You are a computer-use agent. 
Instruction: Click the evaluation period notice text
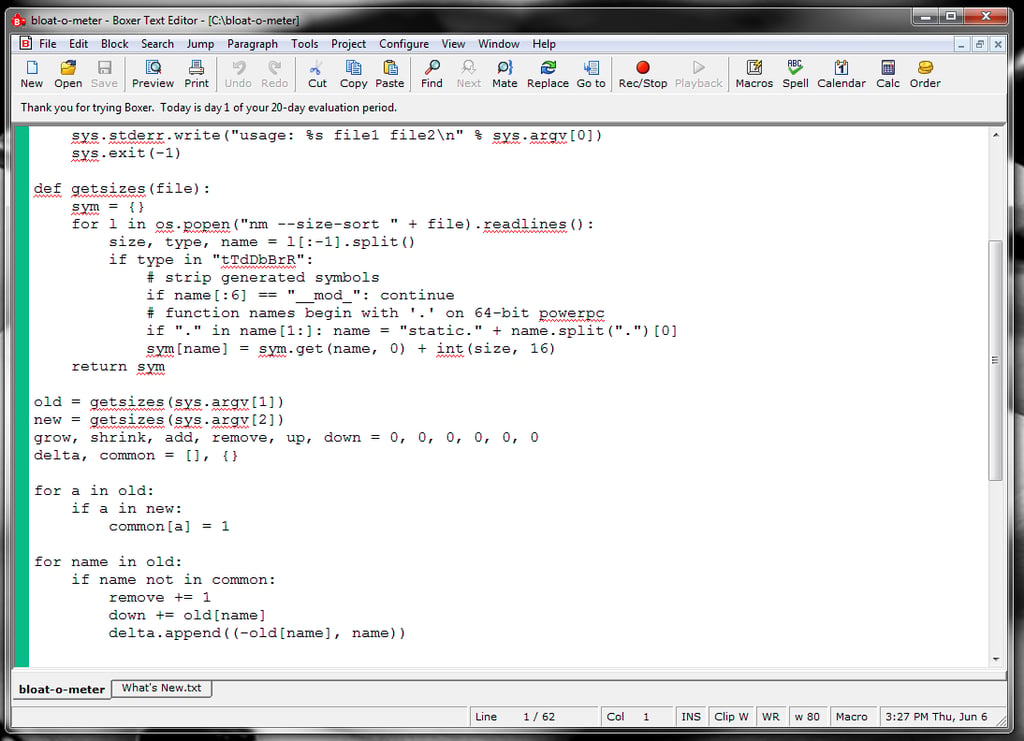tap(208, 108)
